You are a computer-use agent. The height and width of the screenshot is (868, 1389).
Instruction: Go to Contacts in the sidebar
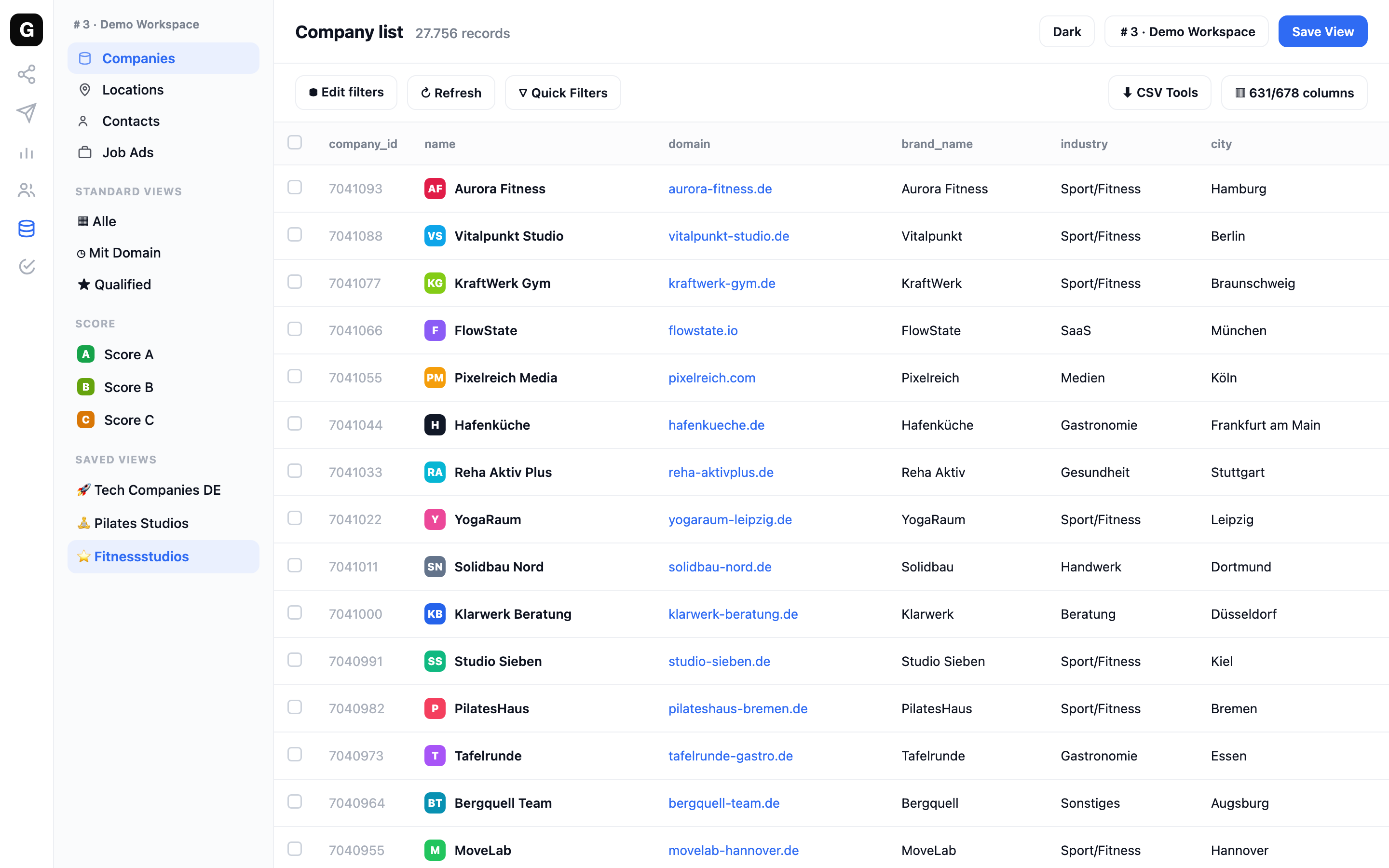pyautogui.click(x=163, y=121)
